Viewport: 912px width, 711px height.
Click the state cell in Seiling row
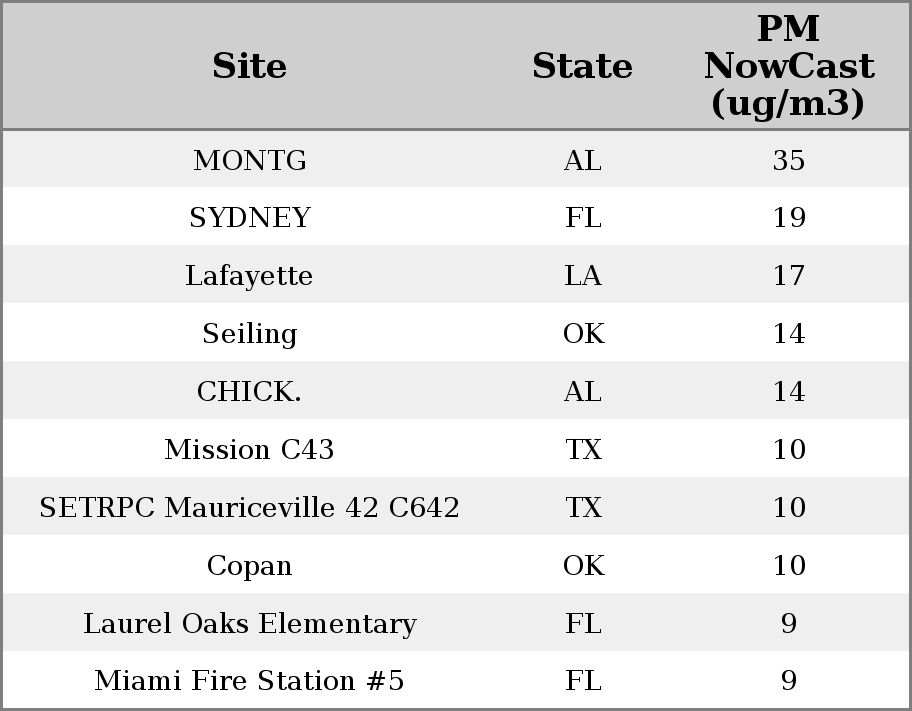pyautogui.click(x=582, y=334)
